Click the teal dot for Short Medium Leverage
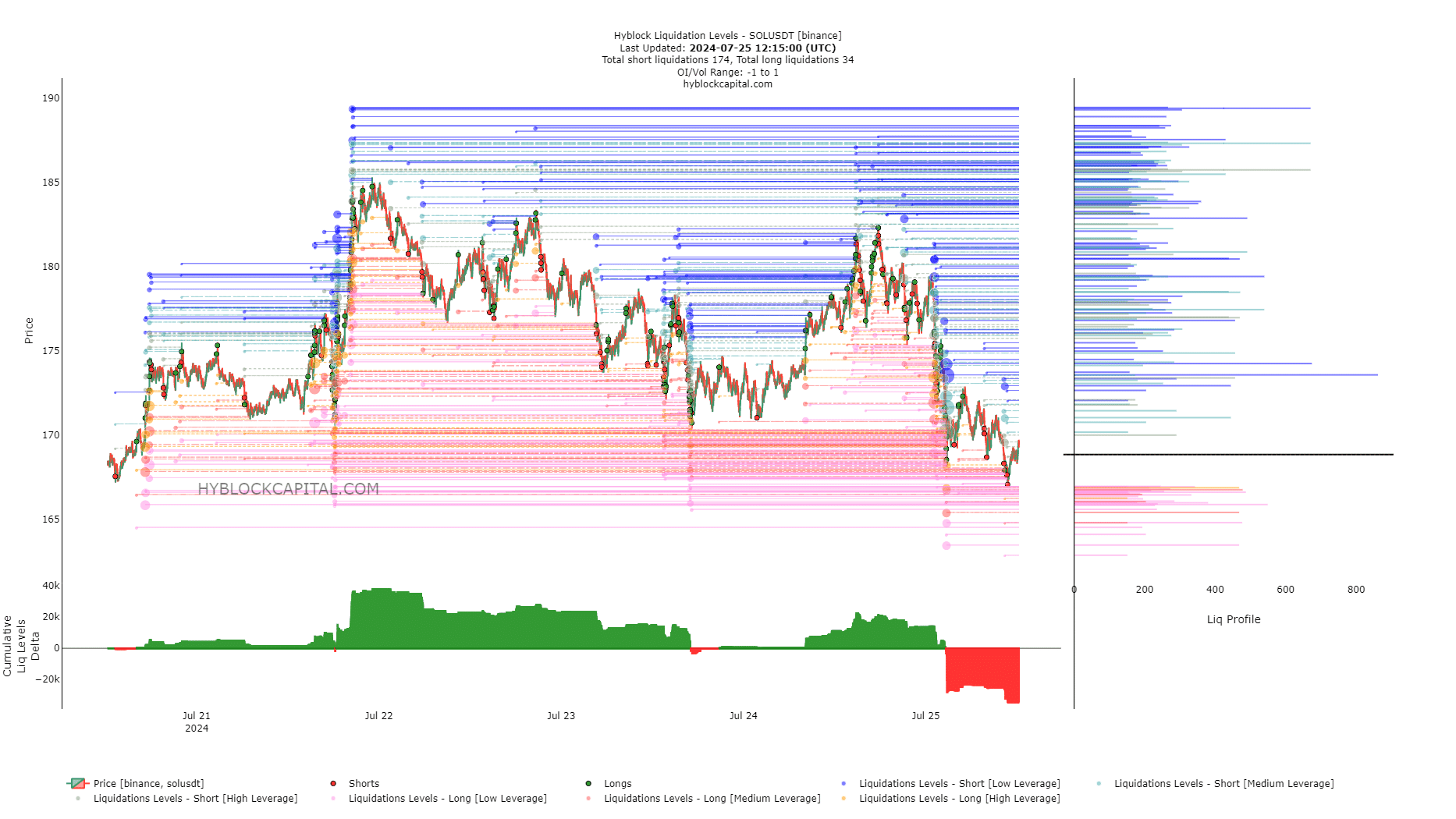The height and width of the screenshot is (819, 1456). (1099, 783)
